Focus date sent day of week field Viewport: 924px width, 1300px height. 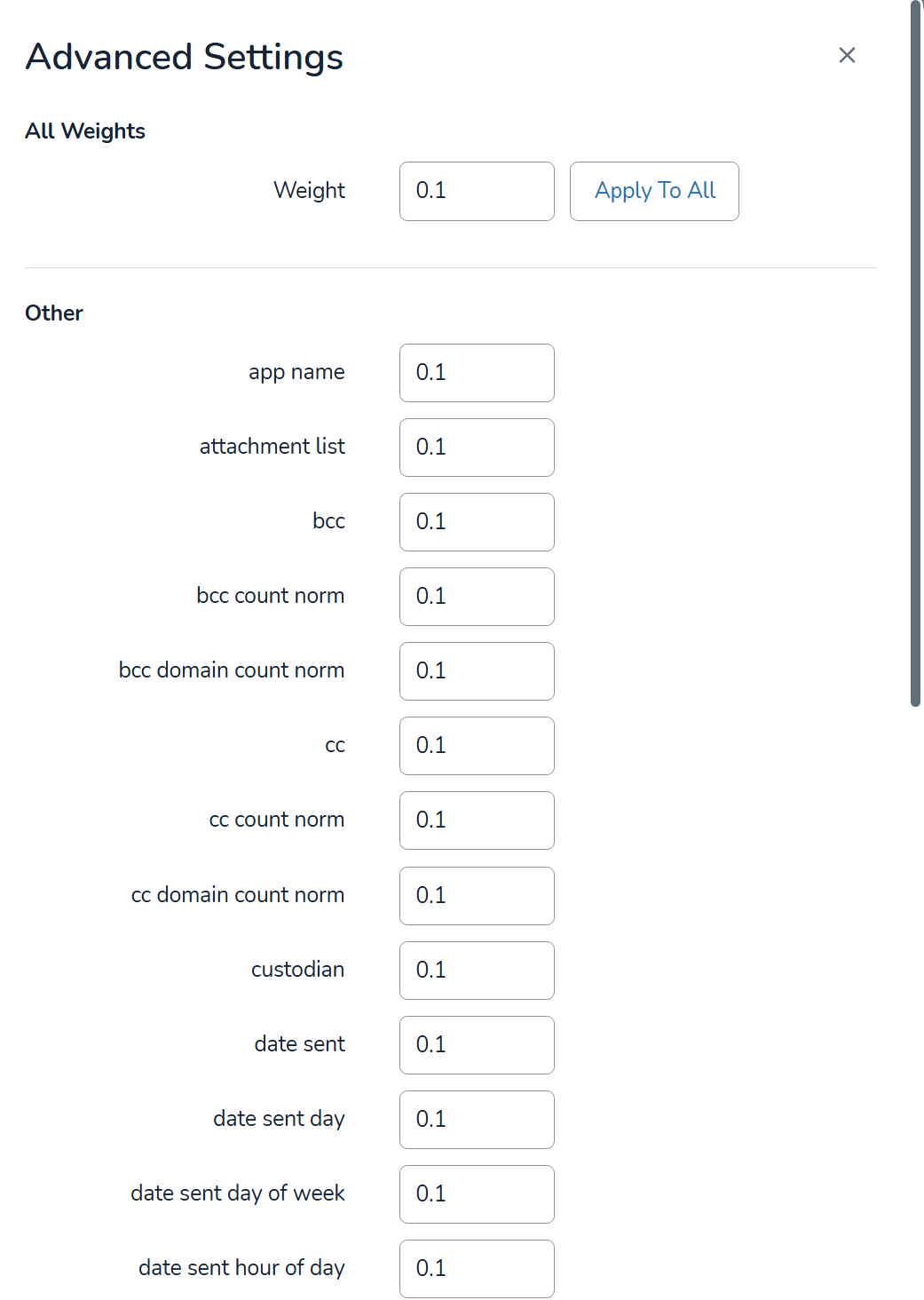click(477, 1194)
